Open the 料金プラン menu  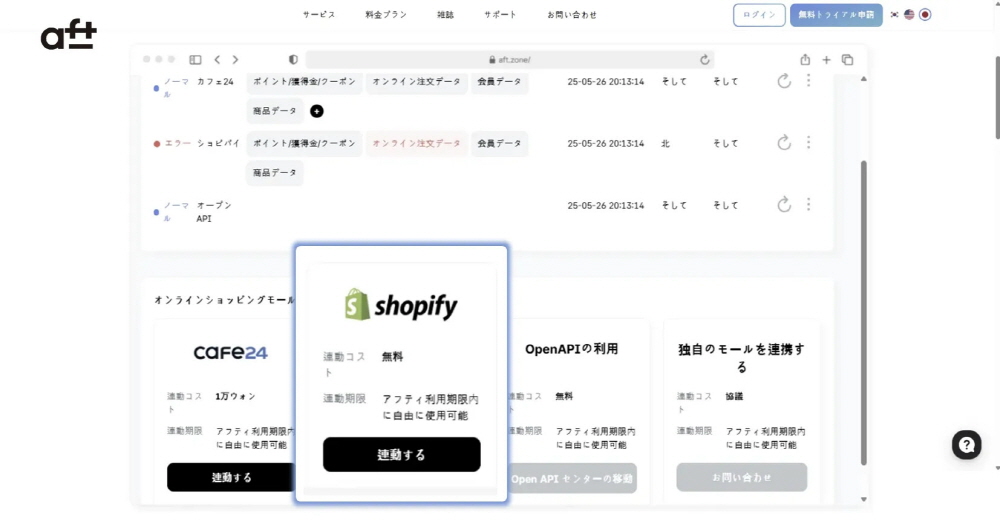pyautogui.click(x=386, y=15)
